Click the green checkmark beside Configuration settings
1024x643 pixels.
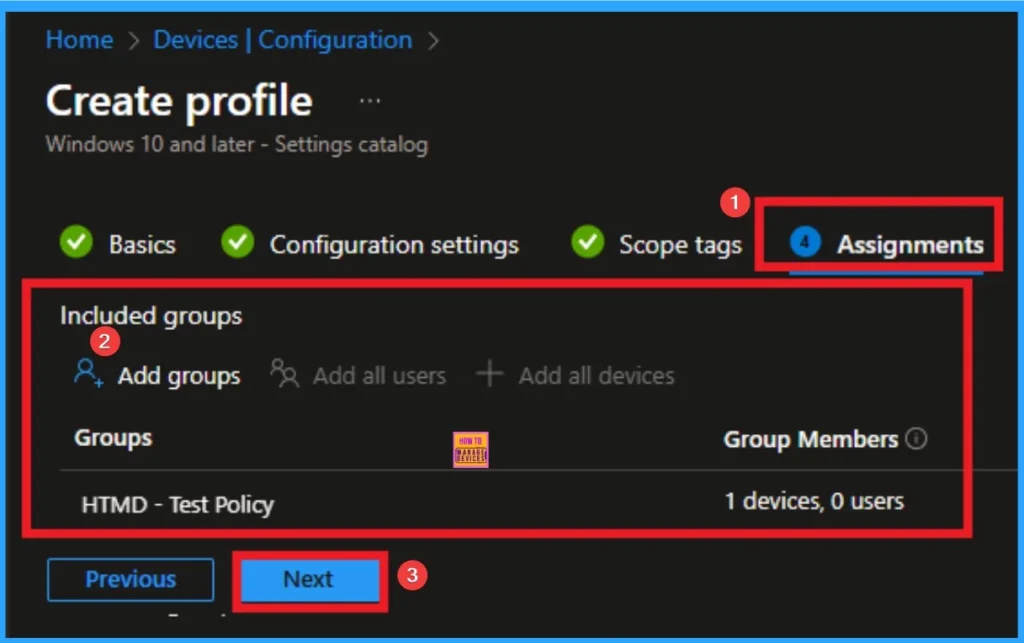235,243
